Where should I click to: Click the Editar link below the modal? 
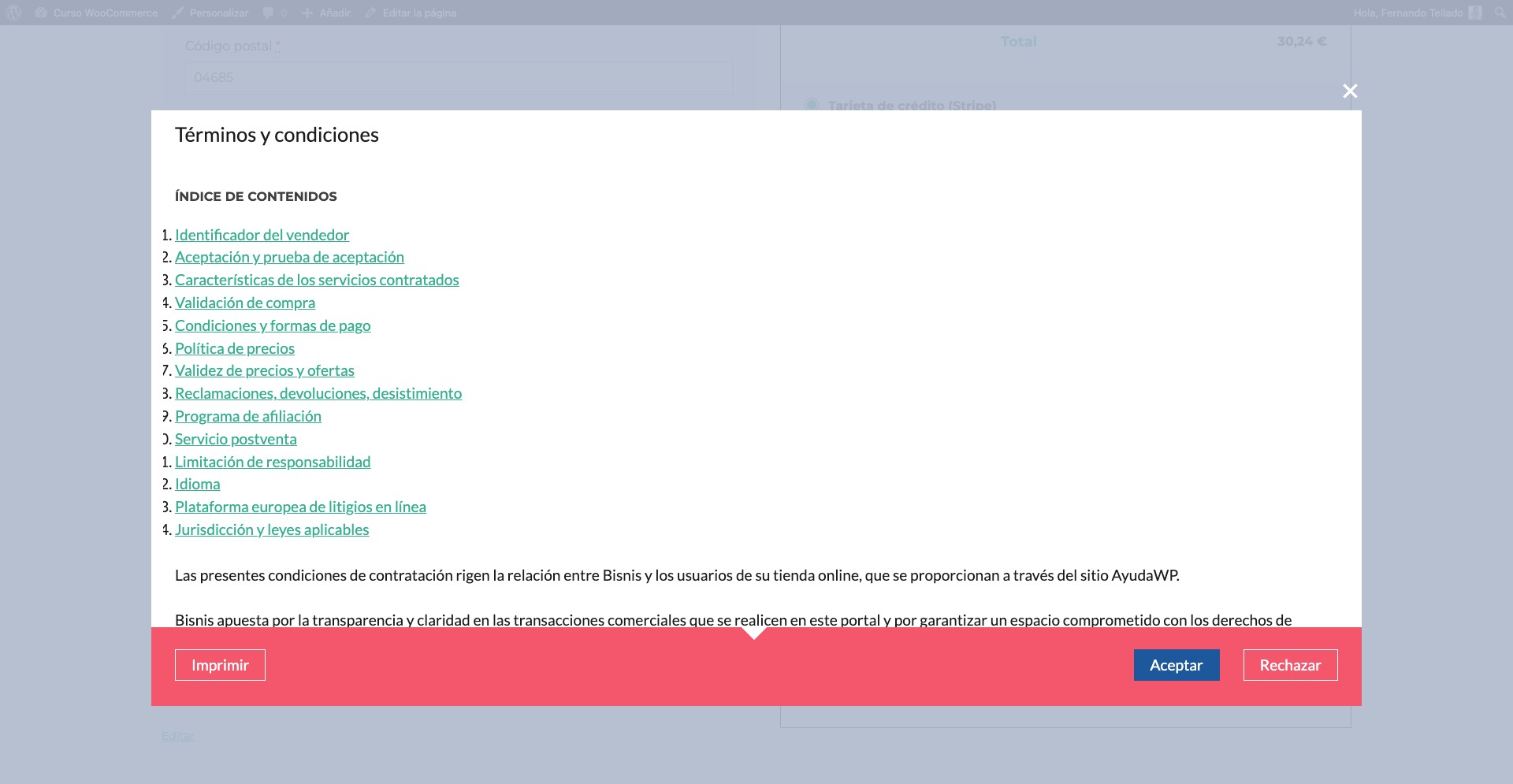(178, 736)
